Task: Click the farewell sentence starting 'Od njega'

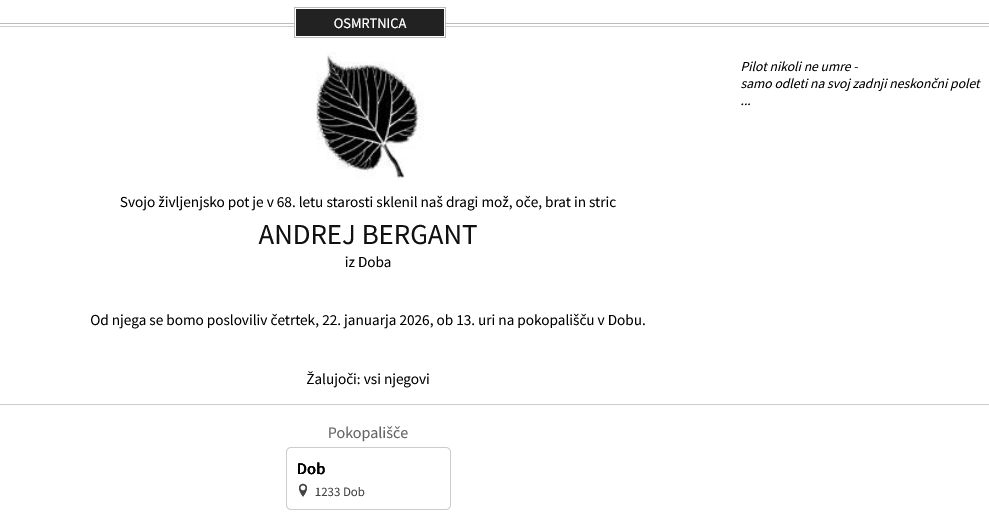Action: click(368, 321)
